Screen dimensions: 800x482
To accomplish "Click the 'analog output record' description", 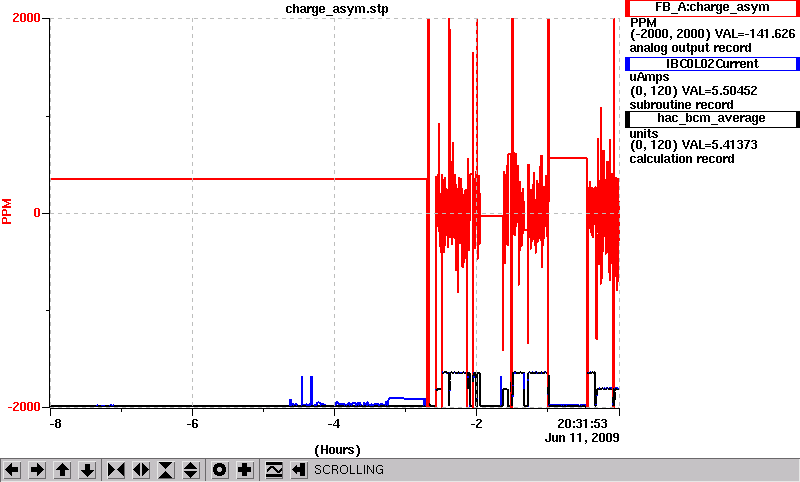I will click(690, 48).
